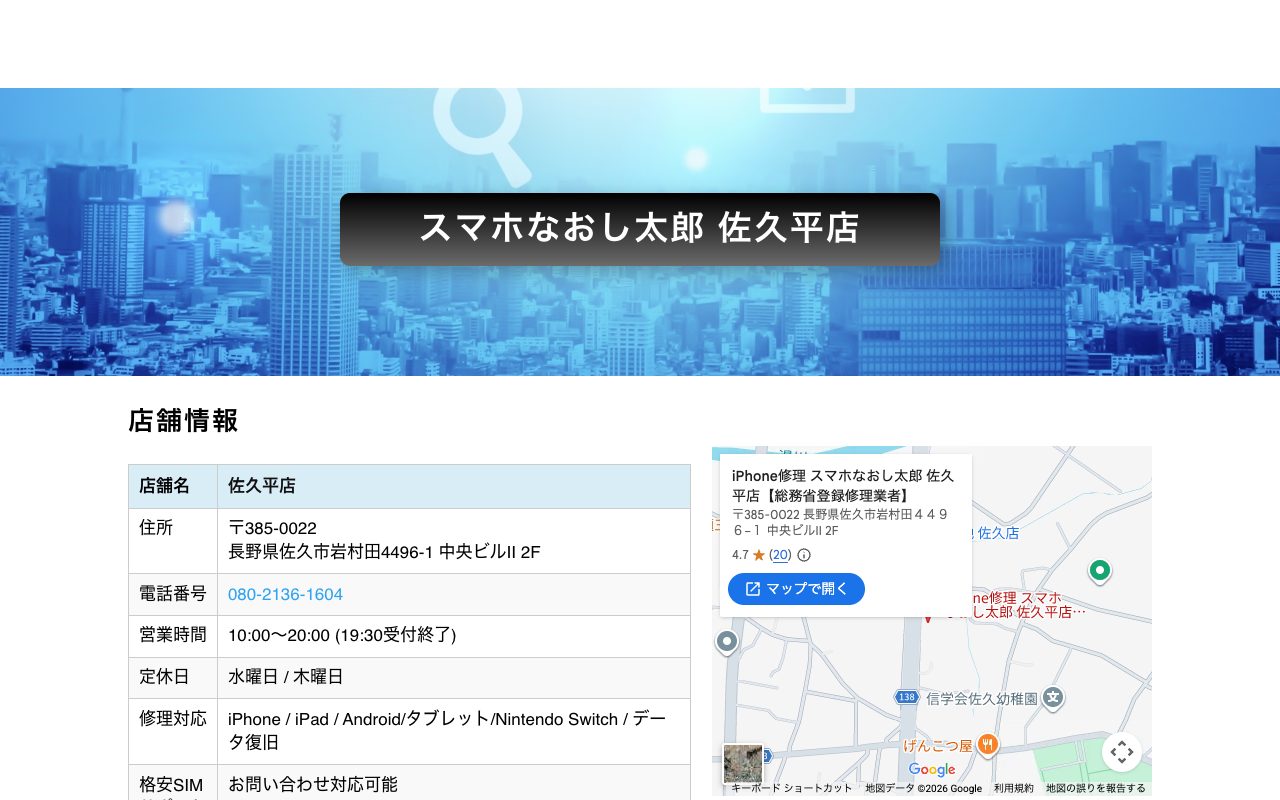1280x800 pixels.
Task: Click 地図の誤りを報告する link
Action: coord(1096,788)
